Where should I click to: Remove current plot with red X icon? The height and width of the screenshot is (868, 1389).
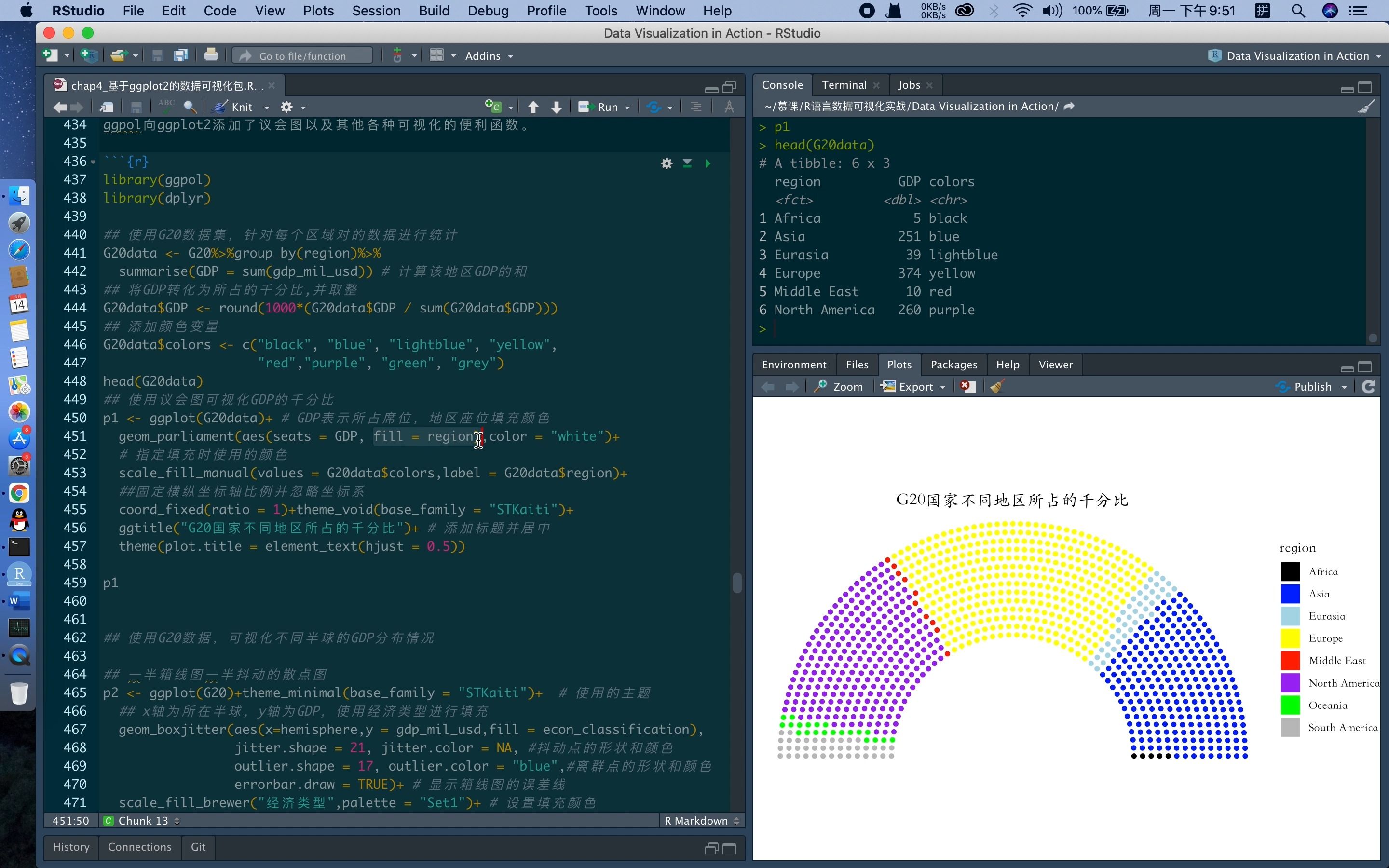tap(967, 386)
